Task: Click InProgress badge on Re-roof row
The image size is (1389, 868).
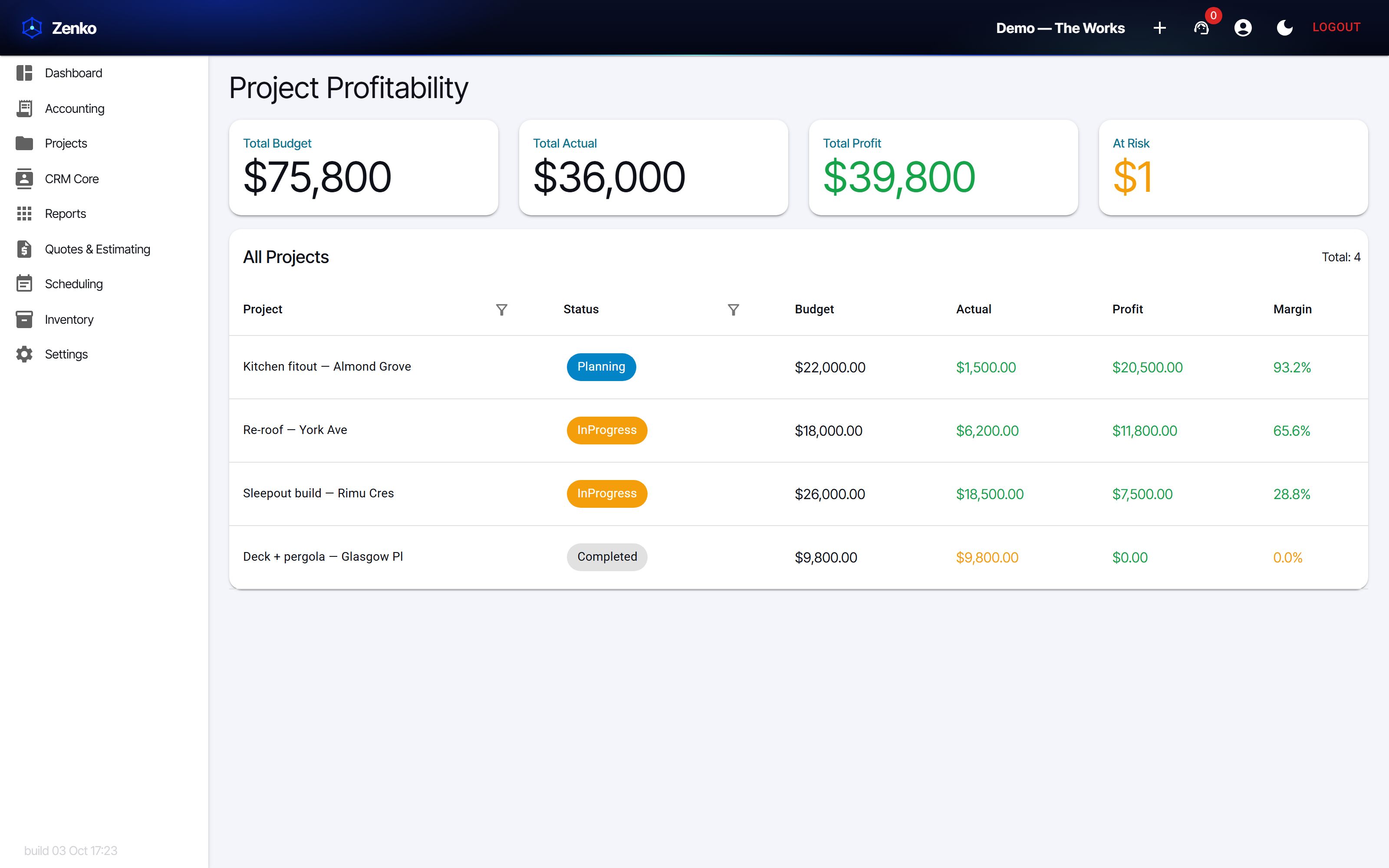Action: tap(607, 430)
